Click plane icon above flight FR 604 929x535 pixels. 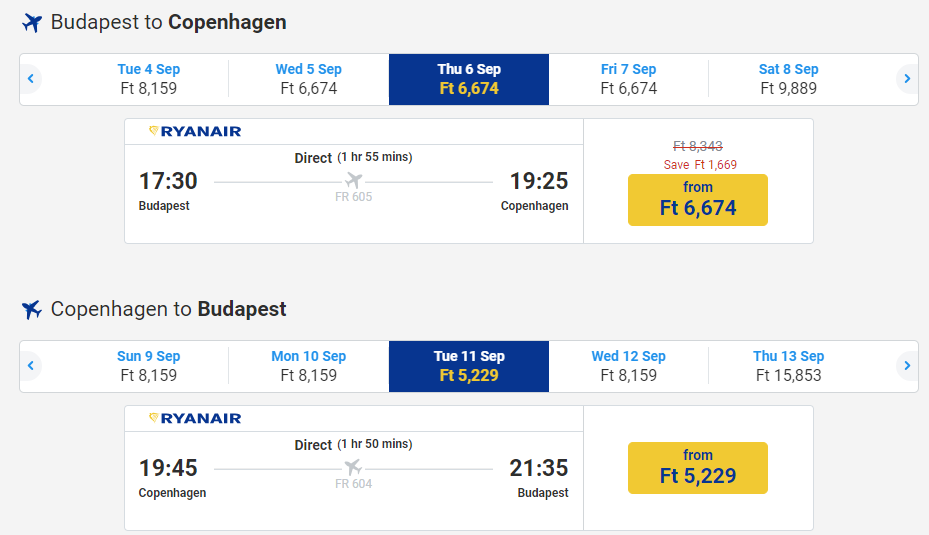[353, 468]
